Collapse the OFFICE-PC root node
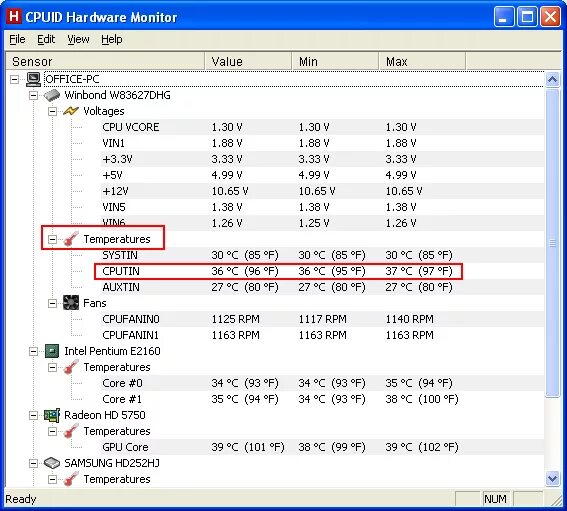567x511 pixels. (x=14, y=79)
